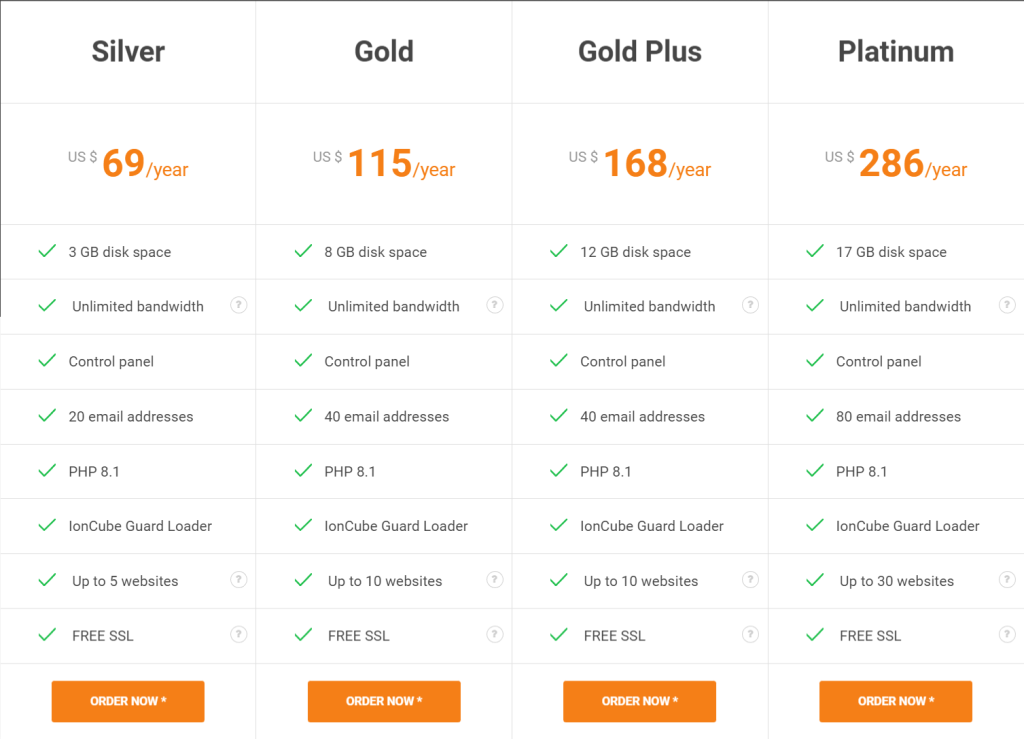
Task: Click help icon for Gold Plus Up to 10 websites
Action: (751, 580)
